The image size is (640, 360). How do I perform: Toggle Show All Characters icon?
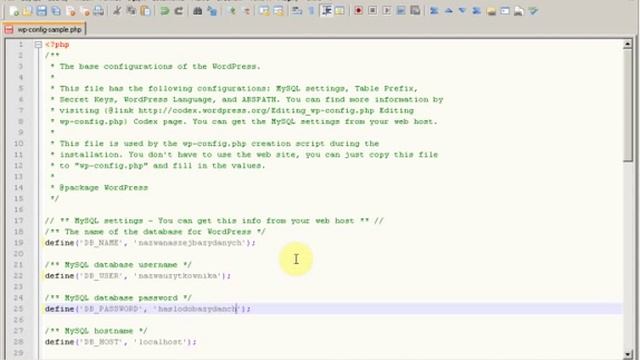coord(311,11)
